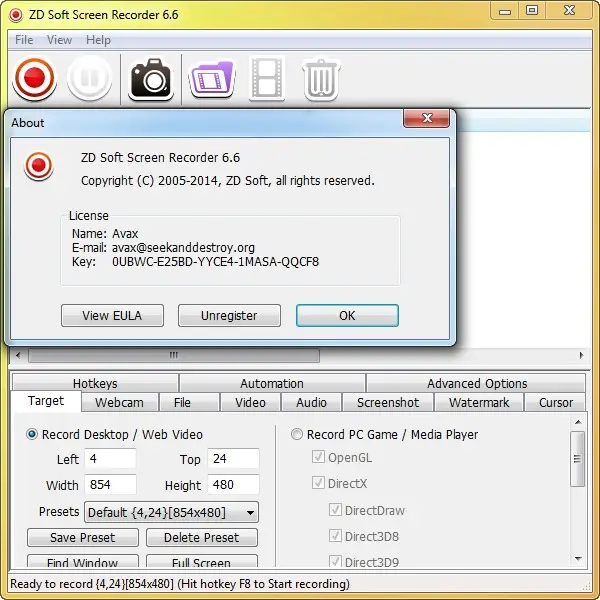
Task: Click the avax@seekanddestroy.org e-mail text
Action: coord(183,248)
